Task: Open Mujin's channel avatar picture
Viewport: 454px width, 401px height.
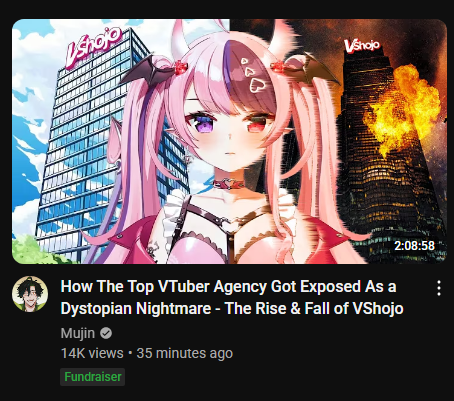Action: click(x=30, y=294)
